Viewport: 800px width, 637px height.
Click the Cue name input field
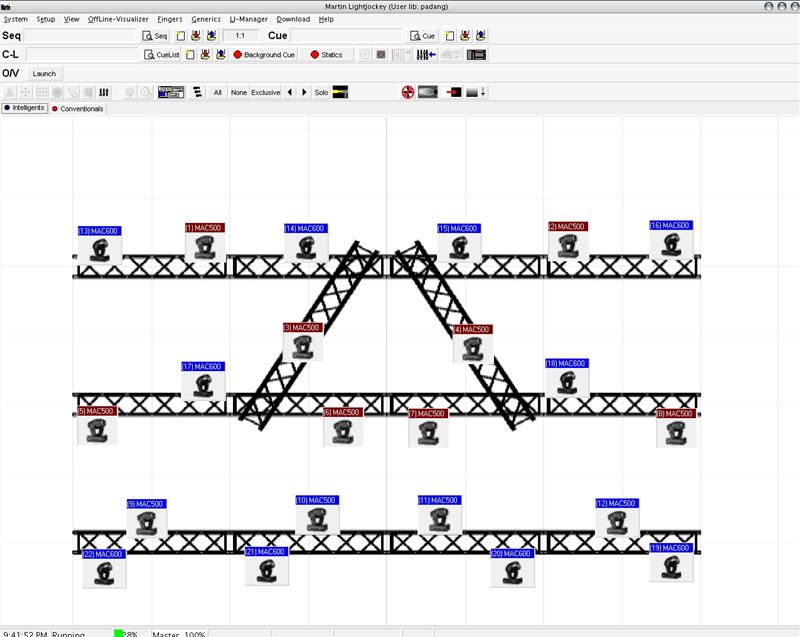tap(347, 36)
